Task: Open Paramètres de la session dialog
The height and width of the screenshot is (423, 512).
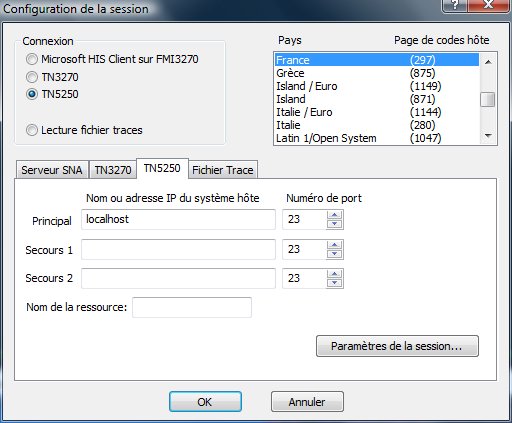Action: (x=397, y=346)
